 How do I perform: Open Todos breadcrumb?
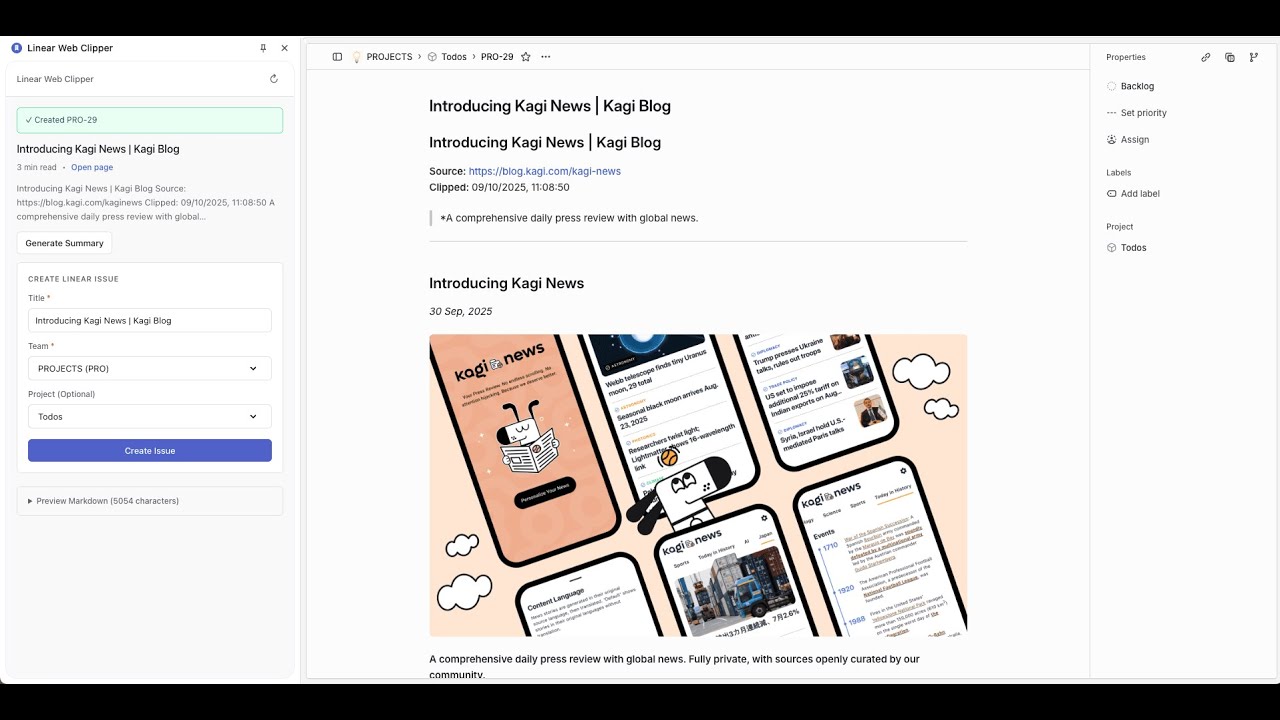454,57
